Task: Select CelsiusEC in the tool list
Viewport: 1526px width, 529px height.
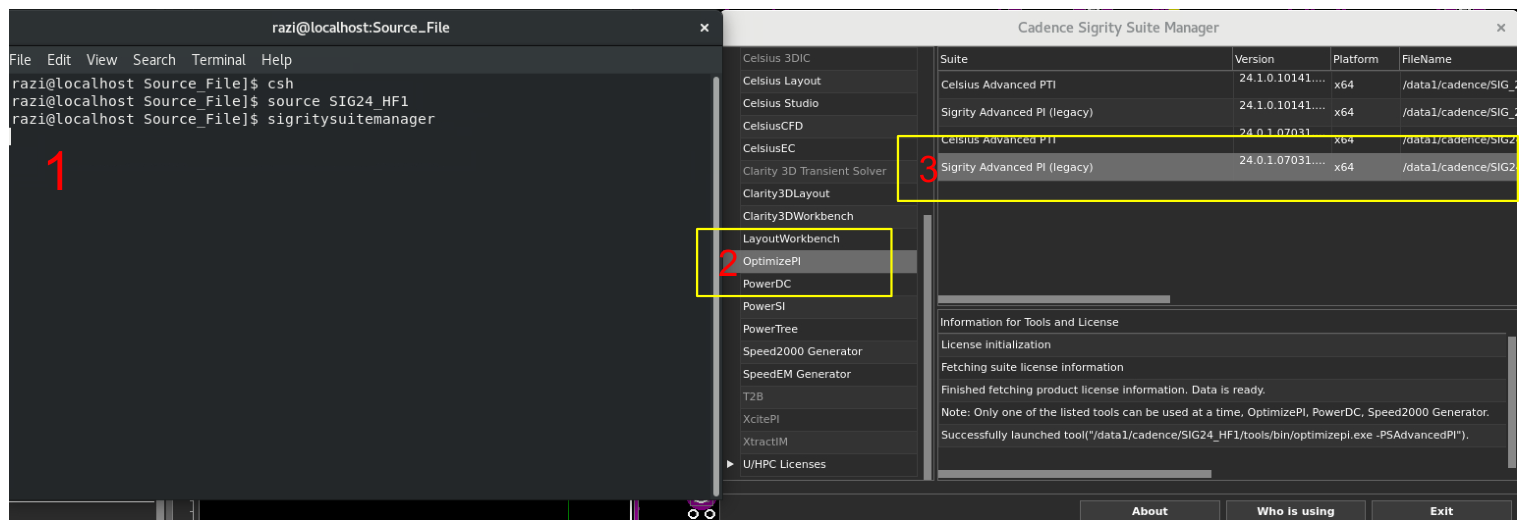Action: (x=828, y=149)
